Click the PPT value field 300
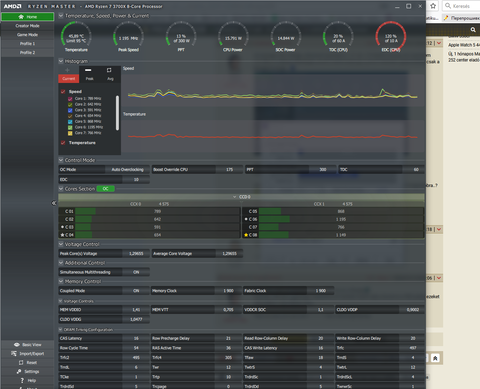 (x=323, y=170)
